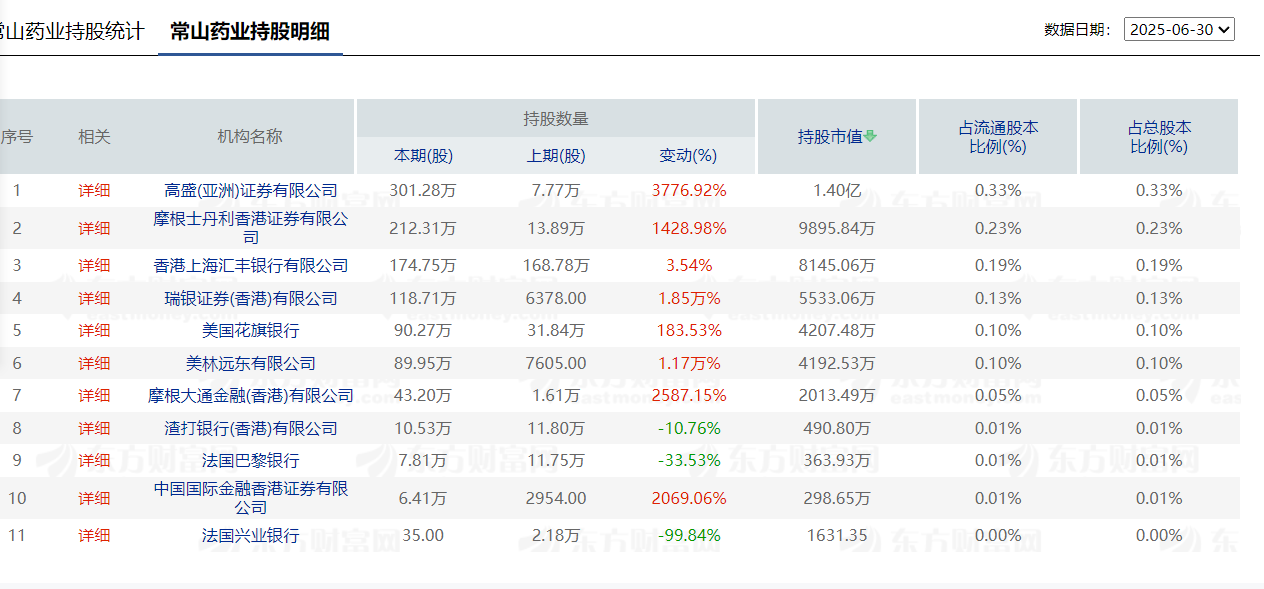Click the 相关 column header
Screen dimensions: 1264x589
94,137
